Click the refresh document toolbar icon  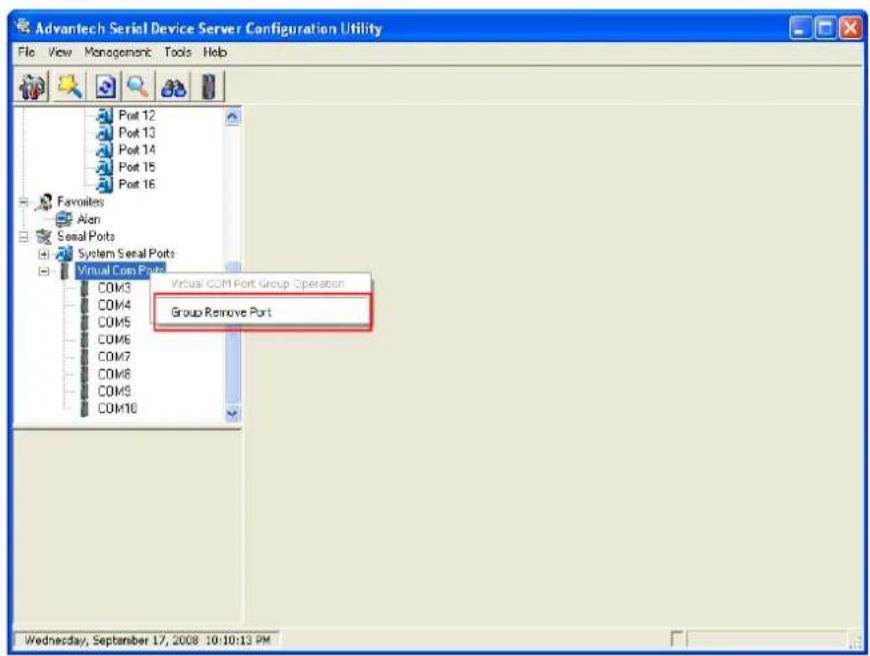pyautogui.click(x=105, y=87)
